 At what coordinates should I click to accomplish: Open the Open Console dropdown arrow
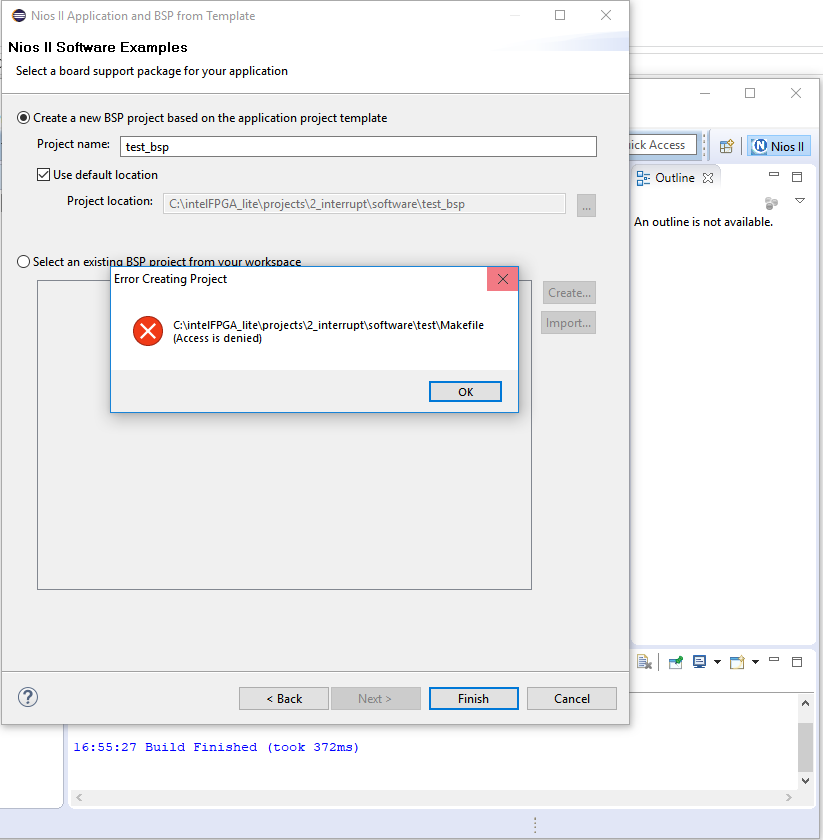click(x=755, y=662)
